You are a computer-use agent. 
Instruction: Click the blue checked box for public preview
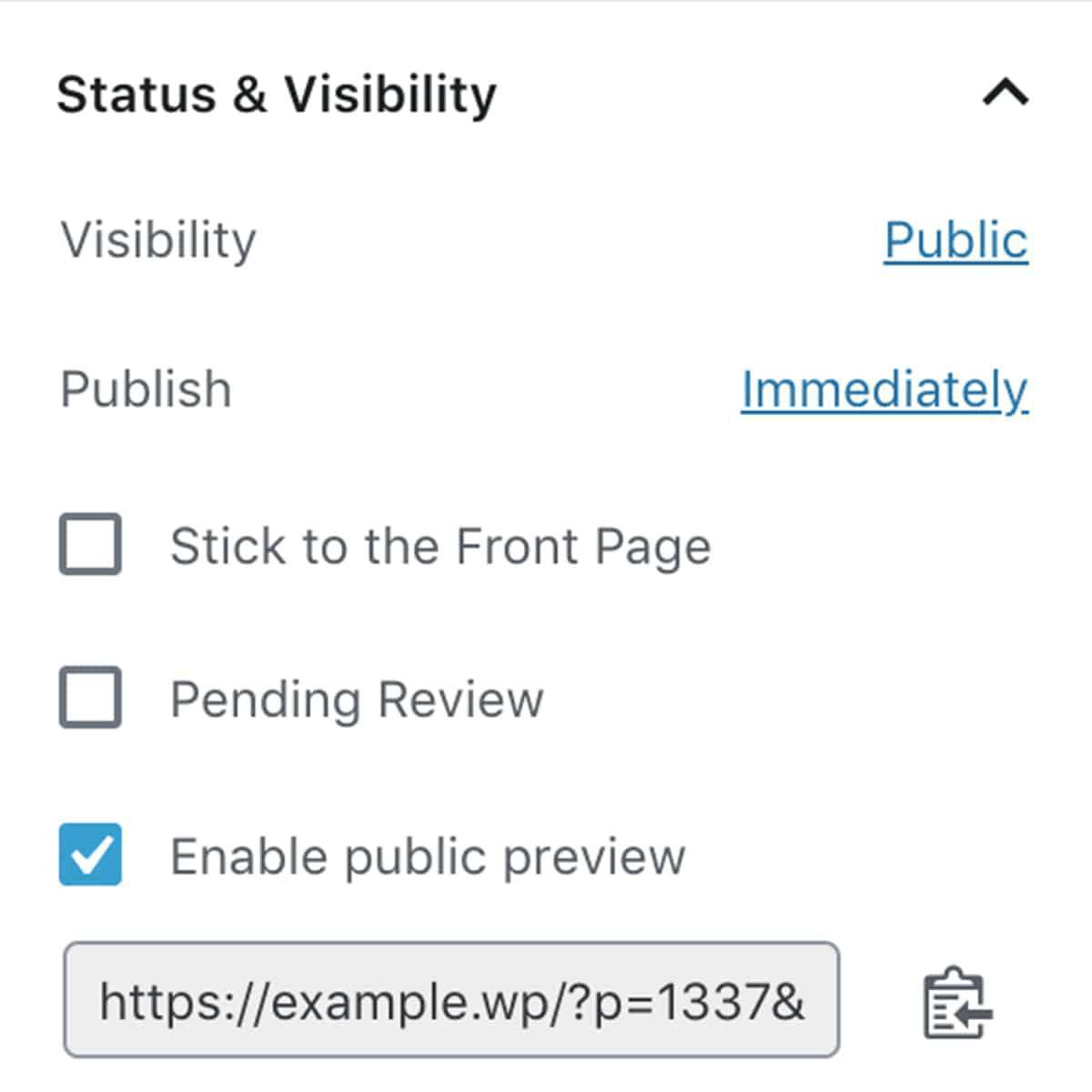pyautogui.click(x=90, y=854)
